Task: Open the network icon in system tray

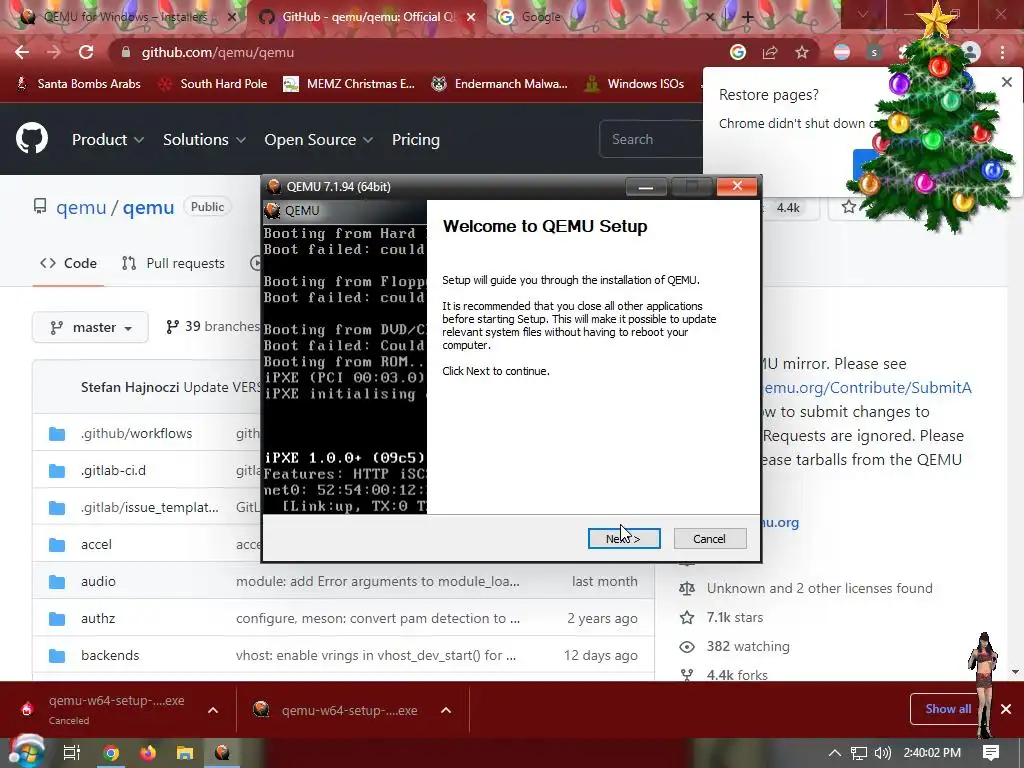Action: (859, 753)
